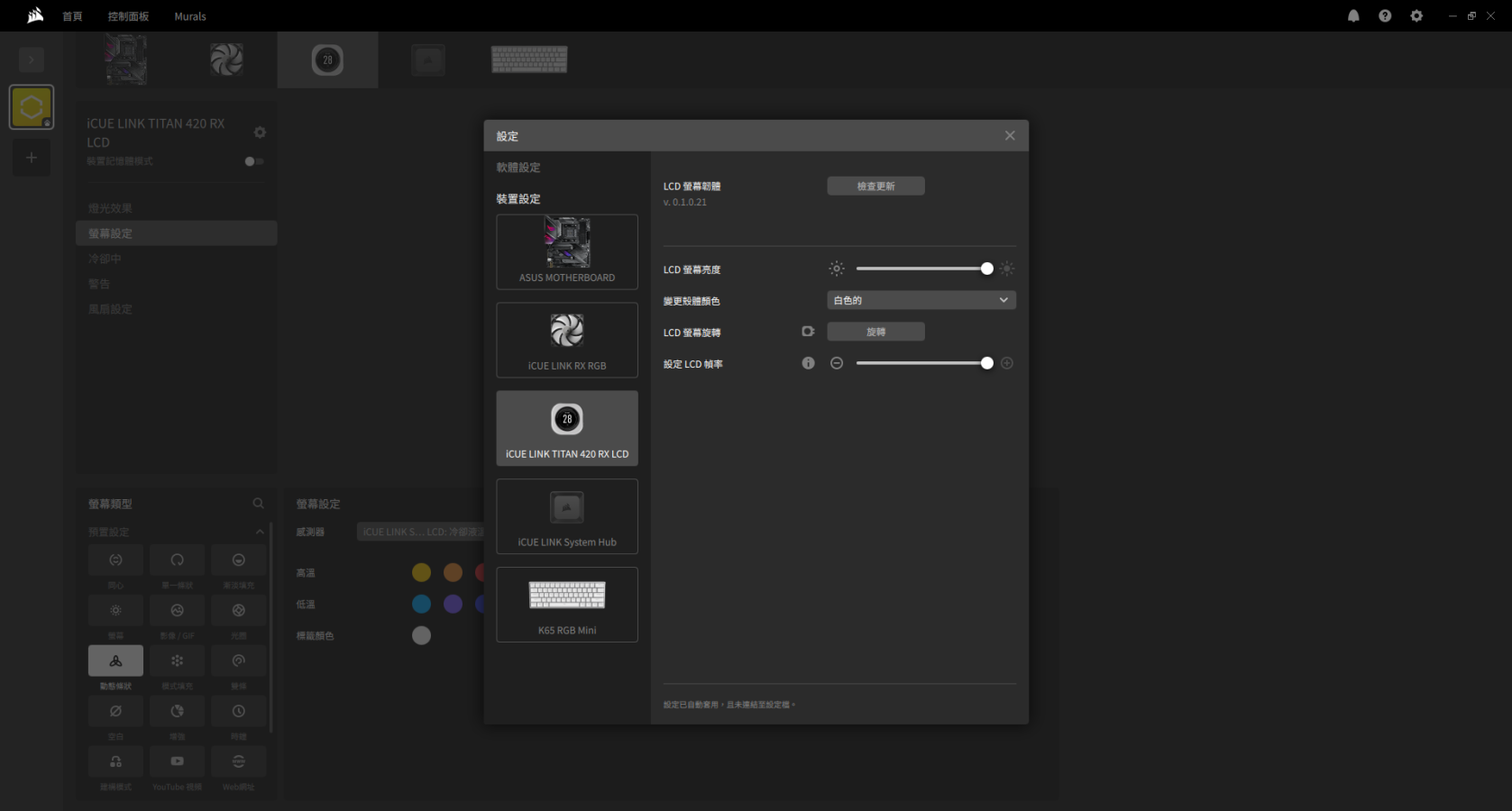Collapse the 預置設定 section
Image resolution: width=1512 pixels, height=811 pixels.
tap(260, 532)
